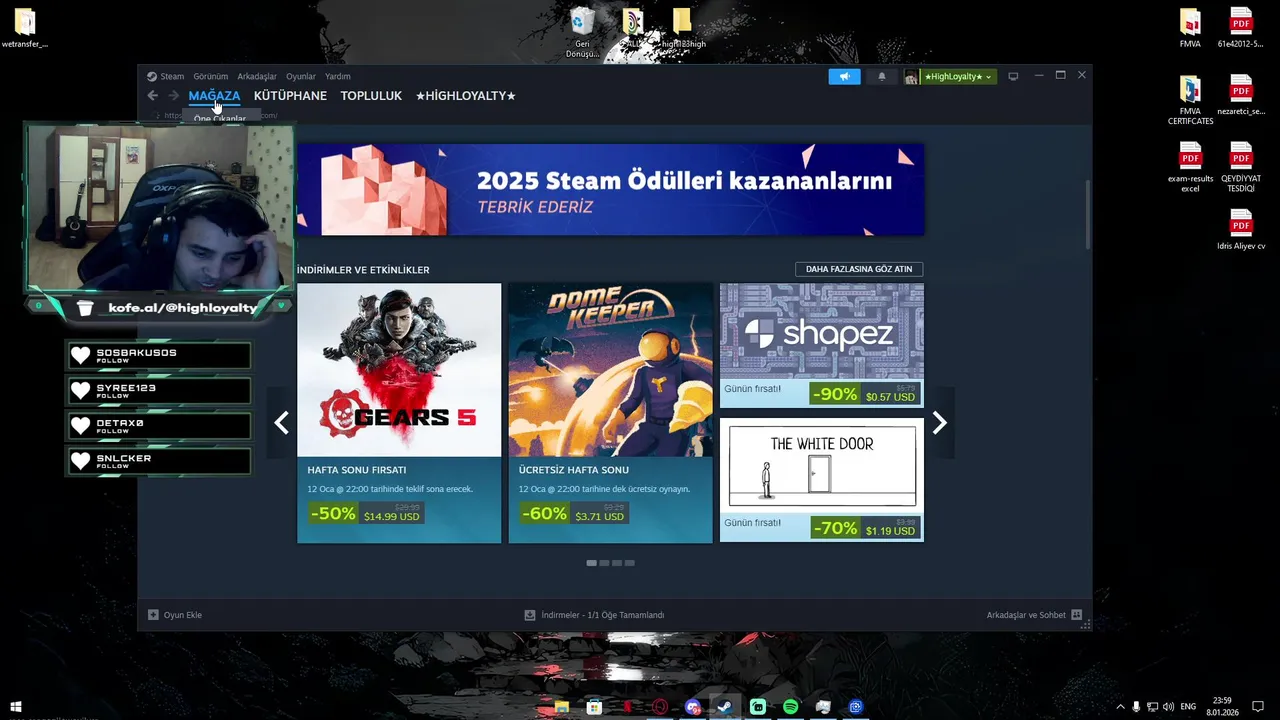The image size is (1280, 720).
Task: Click the DAHA FAZLASINA GÖZ ATIN button
Action: tap(859, 269)
